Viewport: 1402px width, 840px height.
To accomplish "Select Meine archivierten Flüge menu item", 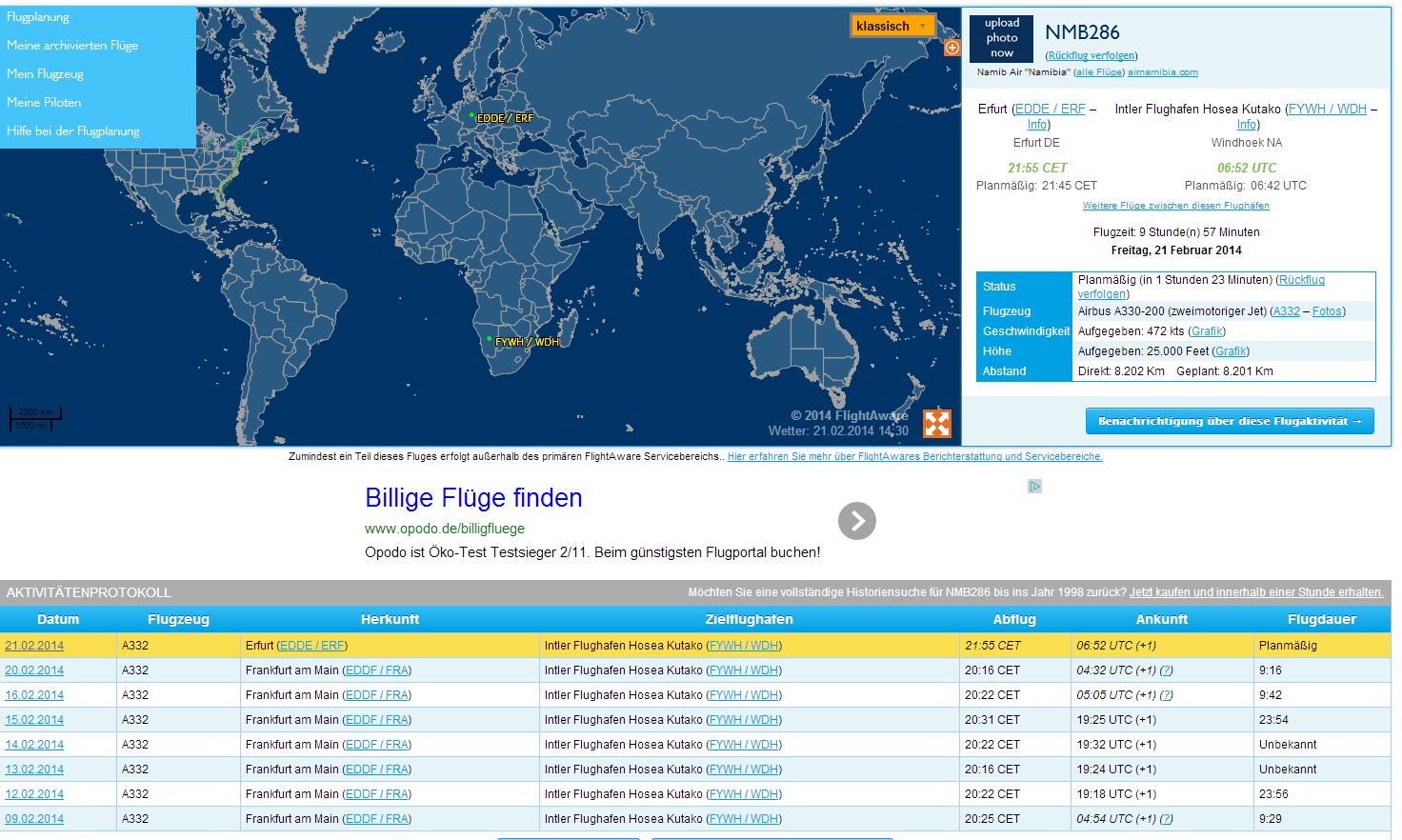I will [x=72, y=46].
